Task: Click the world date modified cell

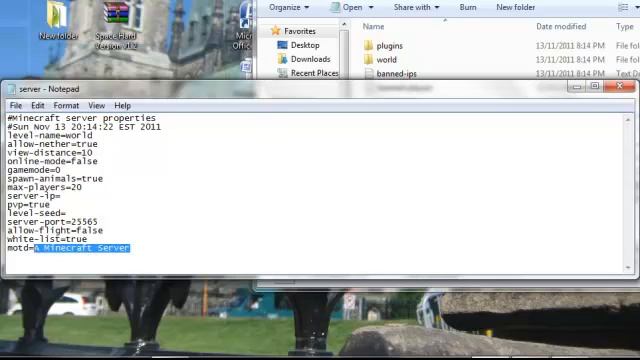Action: 570,60
